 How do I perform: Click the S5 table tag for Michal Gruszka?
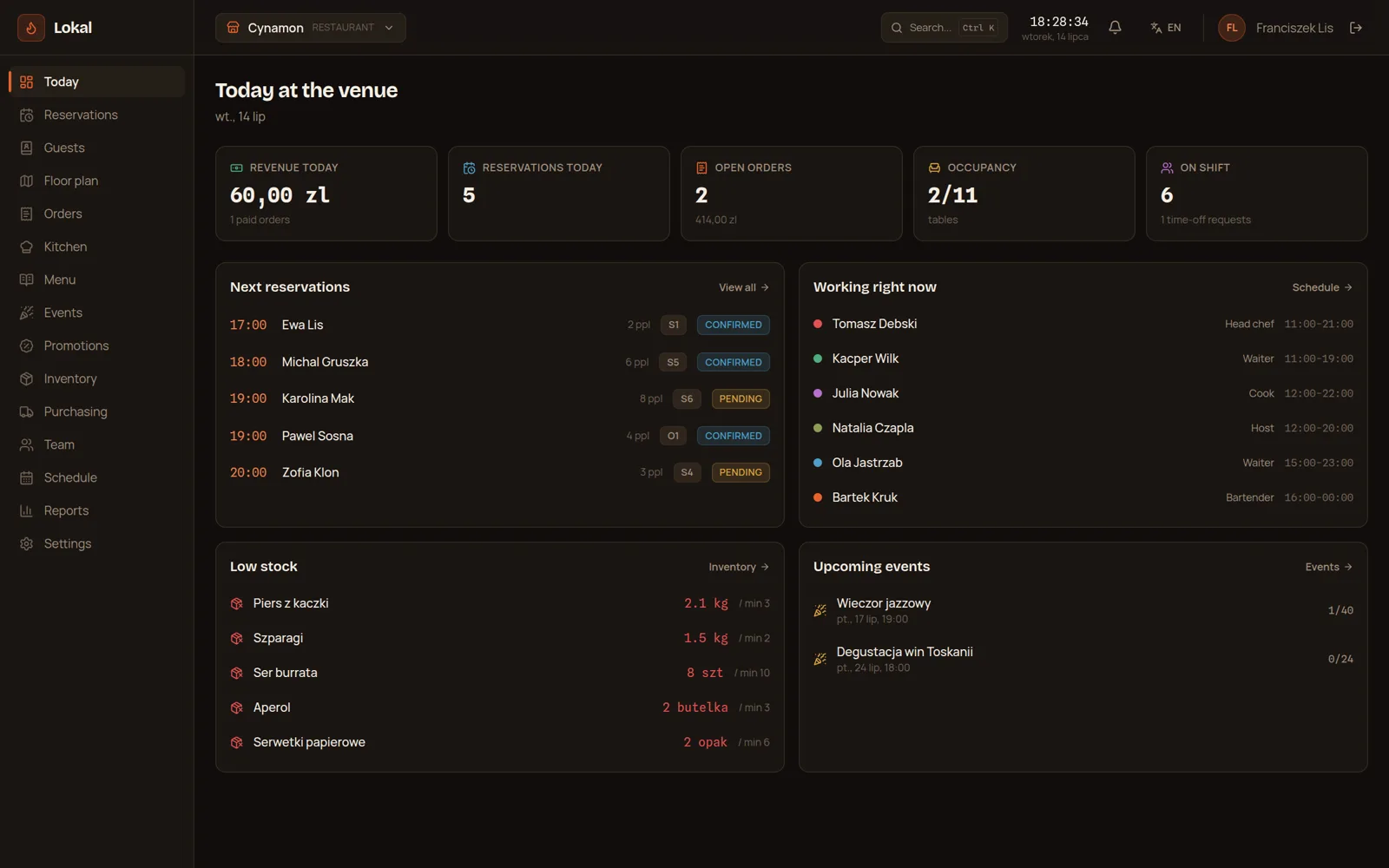click(x=673, y=362)
